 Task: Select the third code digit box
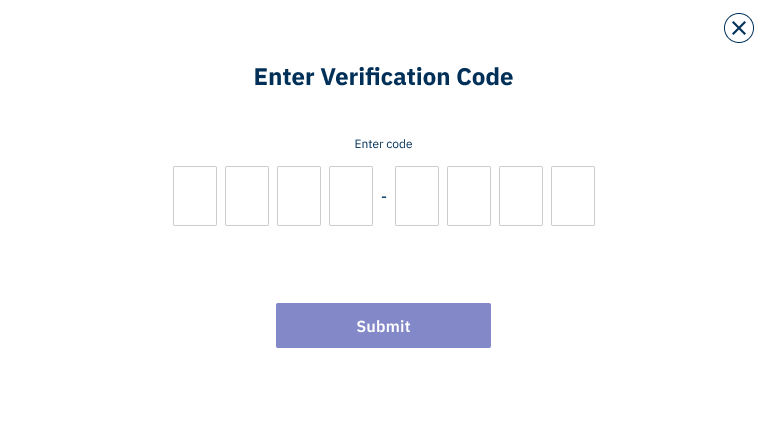tap(299, 196)
